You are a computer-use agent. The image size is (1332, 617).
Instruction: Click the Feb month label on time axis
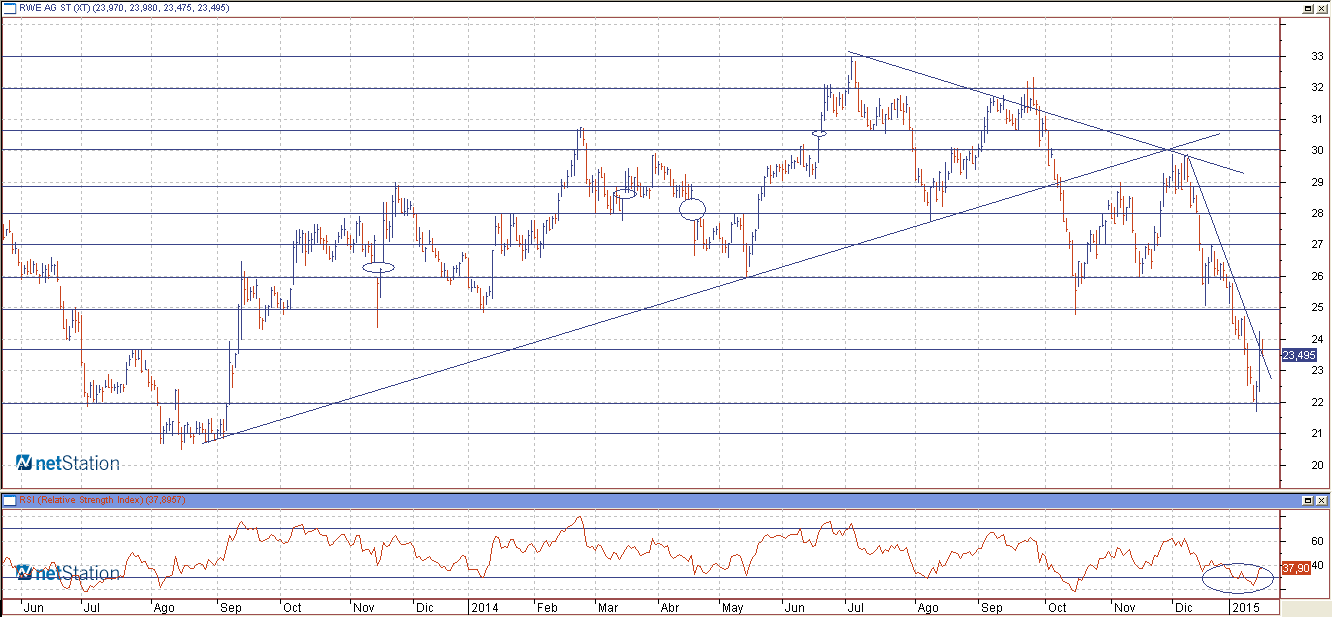548,608
